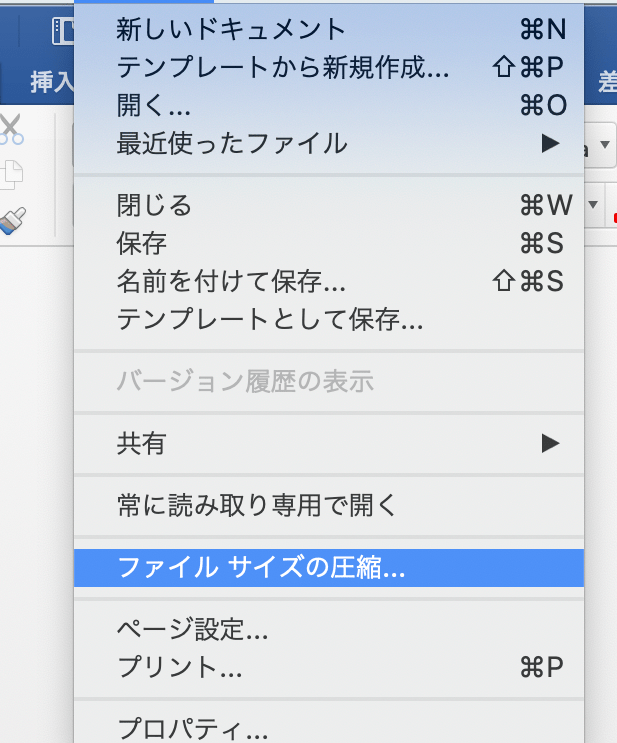617x743 pixels.
Task: Choose 常に読み取り専用で開く option
Action: 329,505
